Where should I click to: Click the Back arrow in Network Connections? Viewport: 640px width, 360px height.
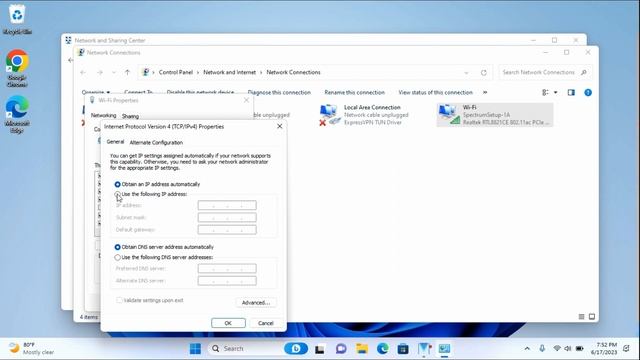[83, 72]
